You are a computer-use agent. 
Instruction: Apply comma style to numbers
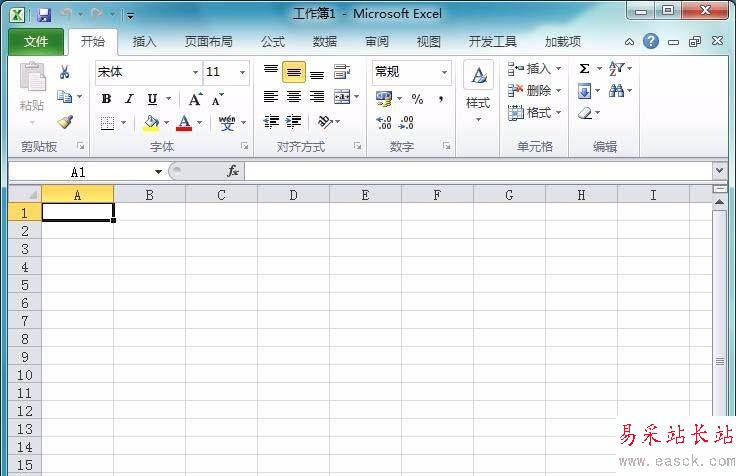(441, 99)
